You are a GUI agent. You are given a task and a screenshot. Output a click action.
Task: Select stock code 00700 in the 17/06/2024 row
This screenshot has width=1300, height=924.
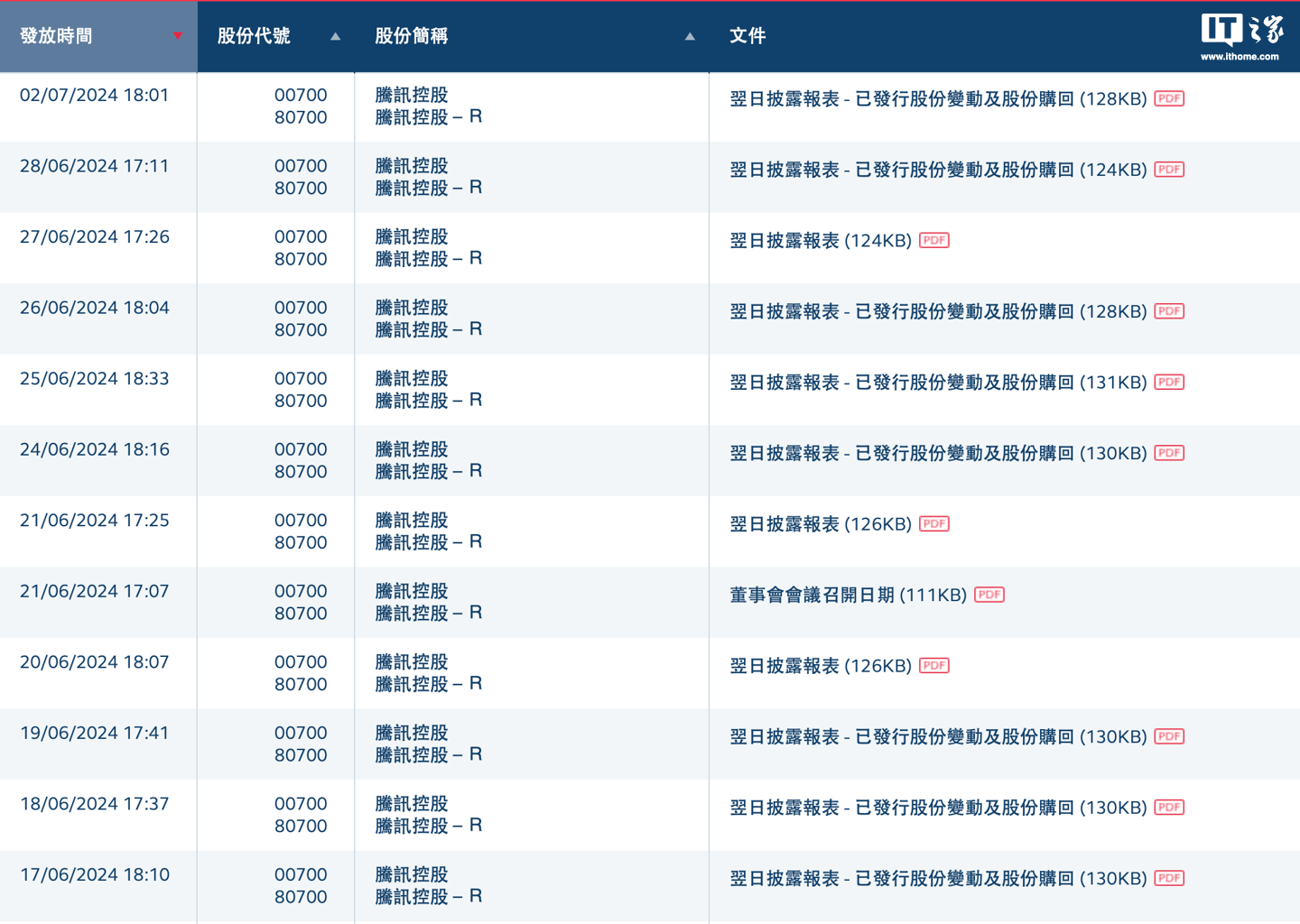click(x=301, y=874)
